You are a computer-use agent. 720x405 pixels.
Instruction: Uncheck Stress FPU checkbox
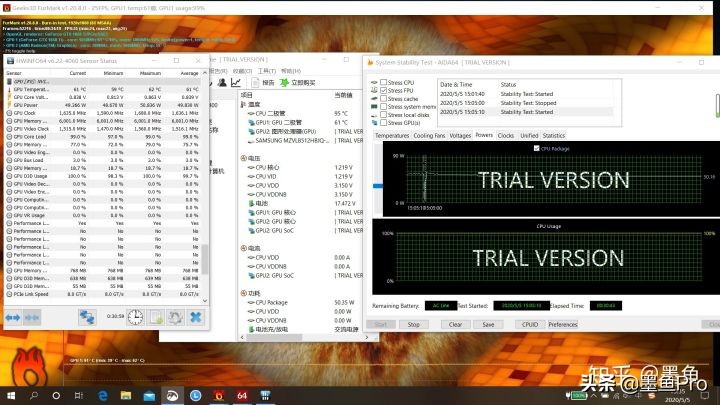click(x=383, y=90)
